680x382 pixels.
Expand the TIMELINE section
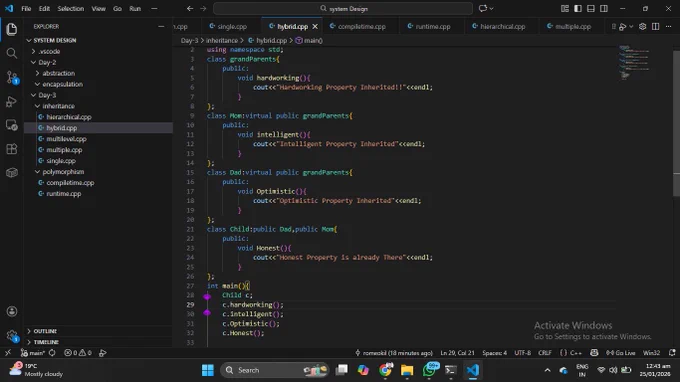(x=46, y=342)
